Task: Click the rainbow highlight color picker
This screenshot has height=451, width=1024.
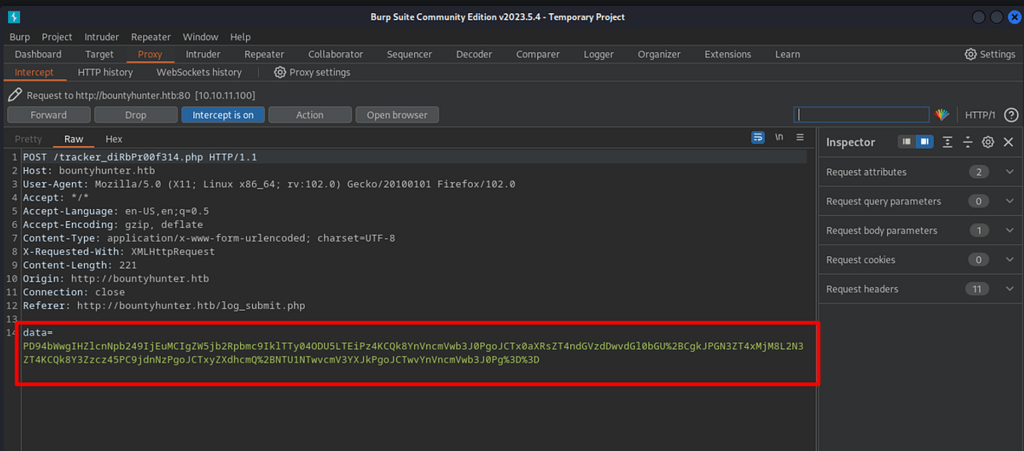Action: 942,115
